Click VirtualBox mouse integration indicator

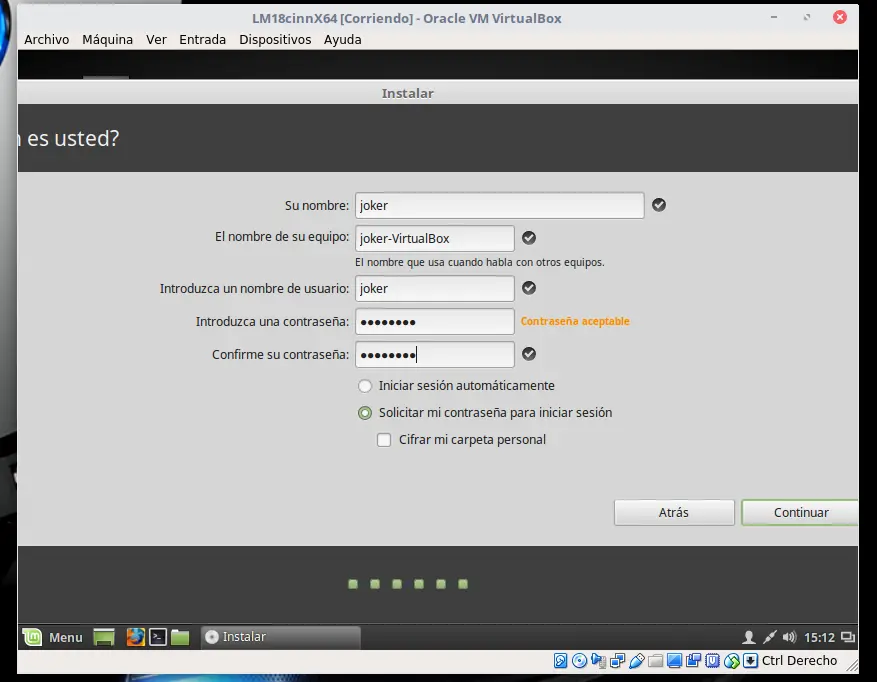pyautogui.click(x=732, y=661)
